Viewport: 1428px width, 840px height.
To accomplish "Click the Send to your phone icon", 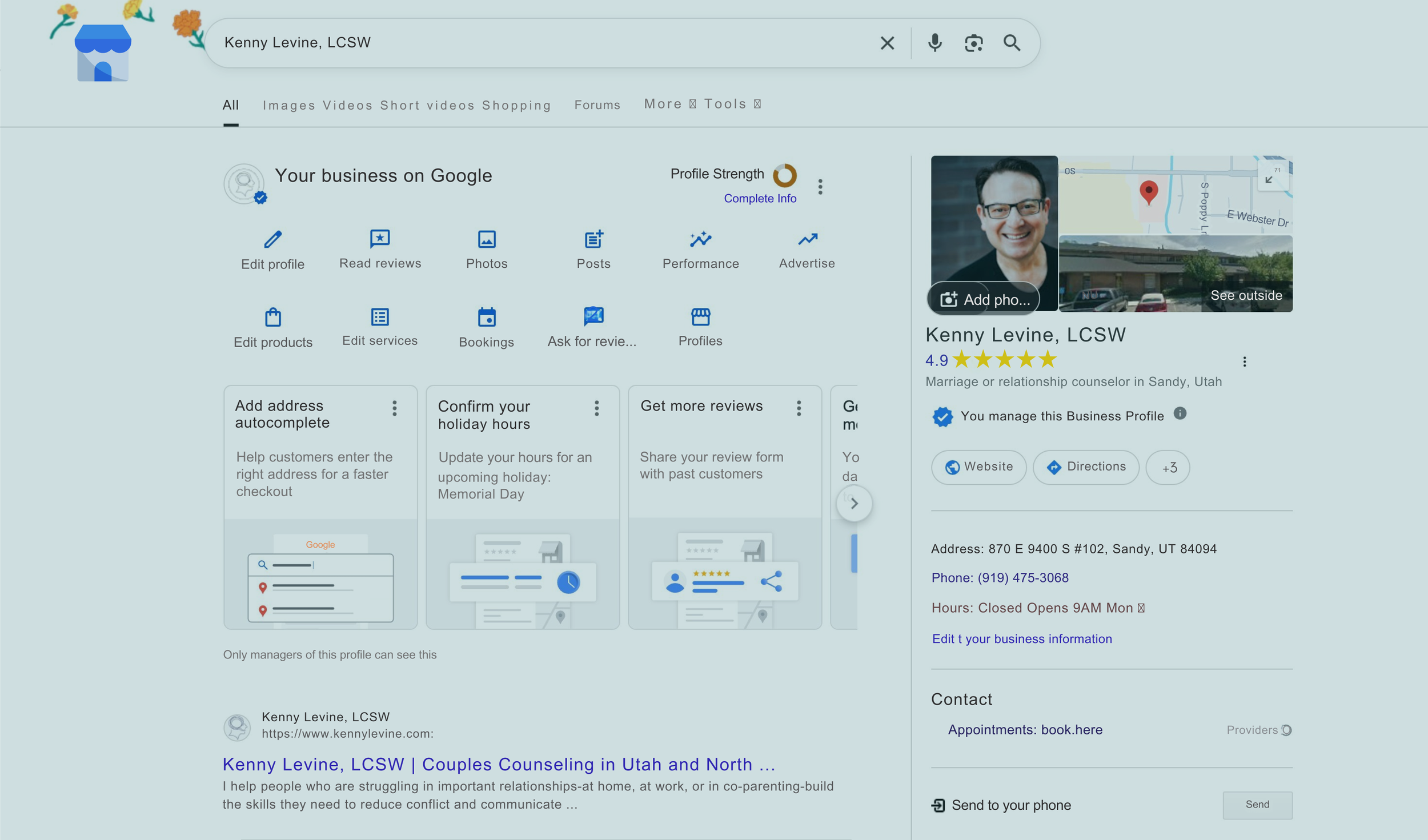I will [938, 805].
